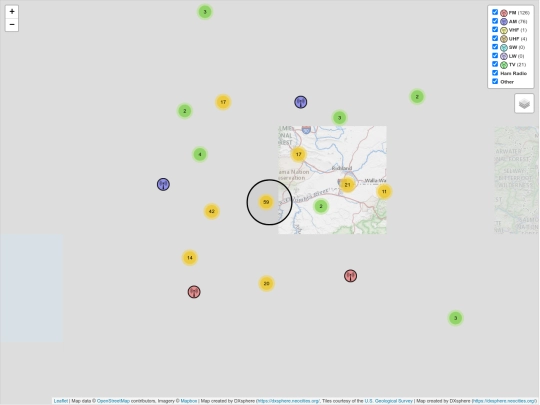Toggle the UHF layer checkbox

point(495,38)
